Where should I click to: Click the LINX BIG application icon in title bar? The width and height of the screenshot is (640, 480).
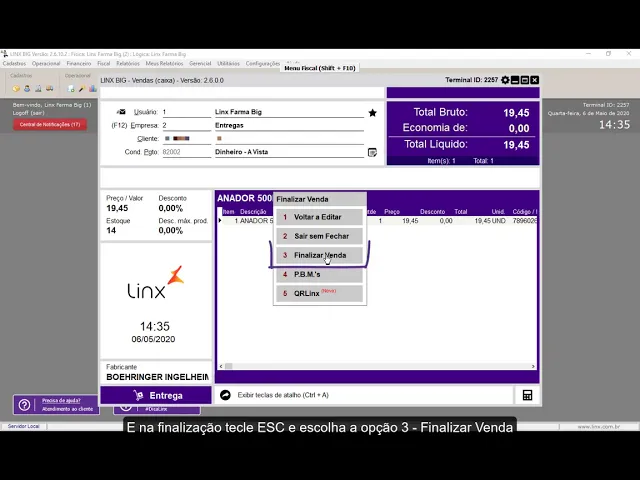[4, 54]
